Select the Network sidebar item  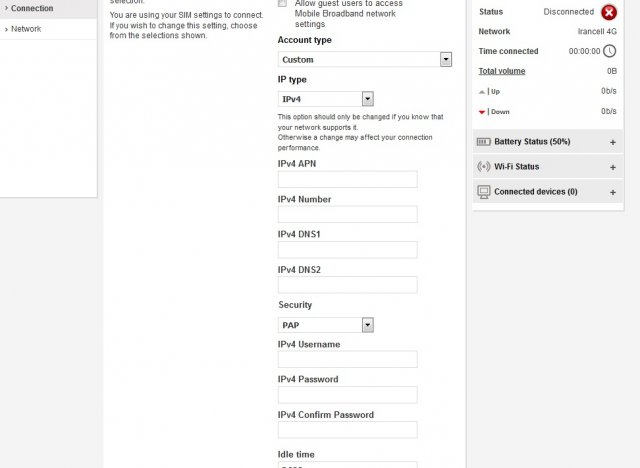coord(26,29)
